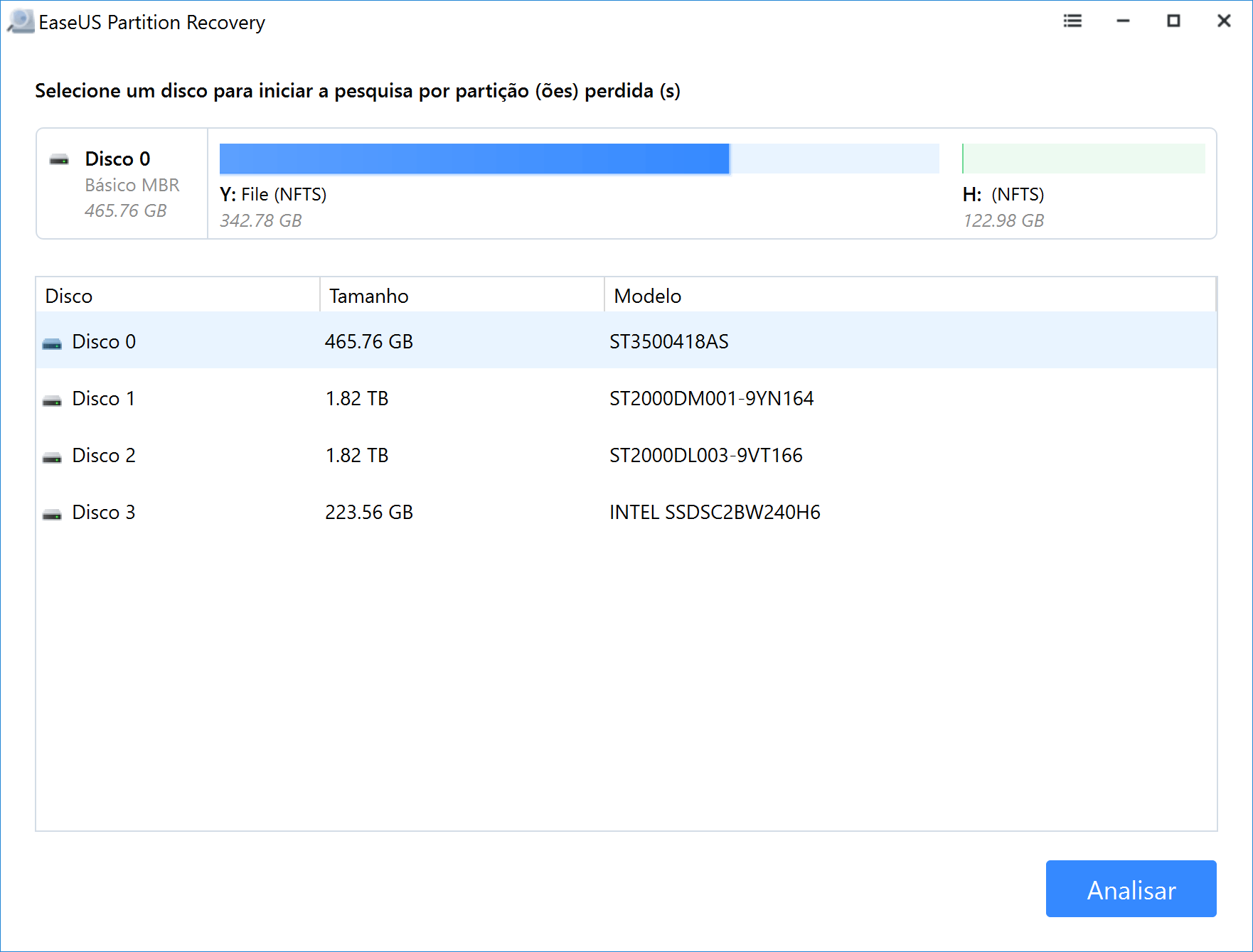Click the 465.76 GB size cell in table
The image size is (1253, 952).
[x=369, y=341]
